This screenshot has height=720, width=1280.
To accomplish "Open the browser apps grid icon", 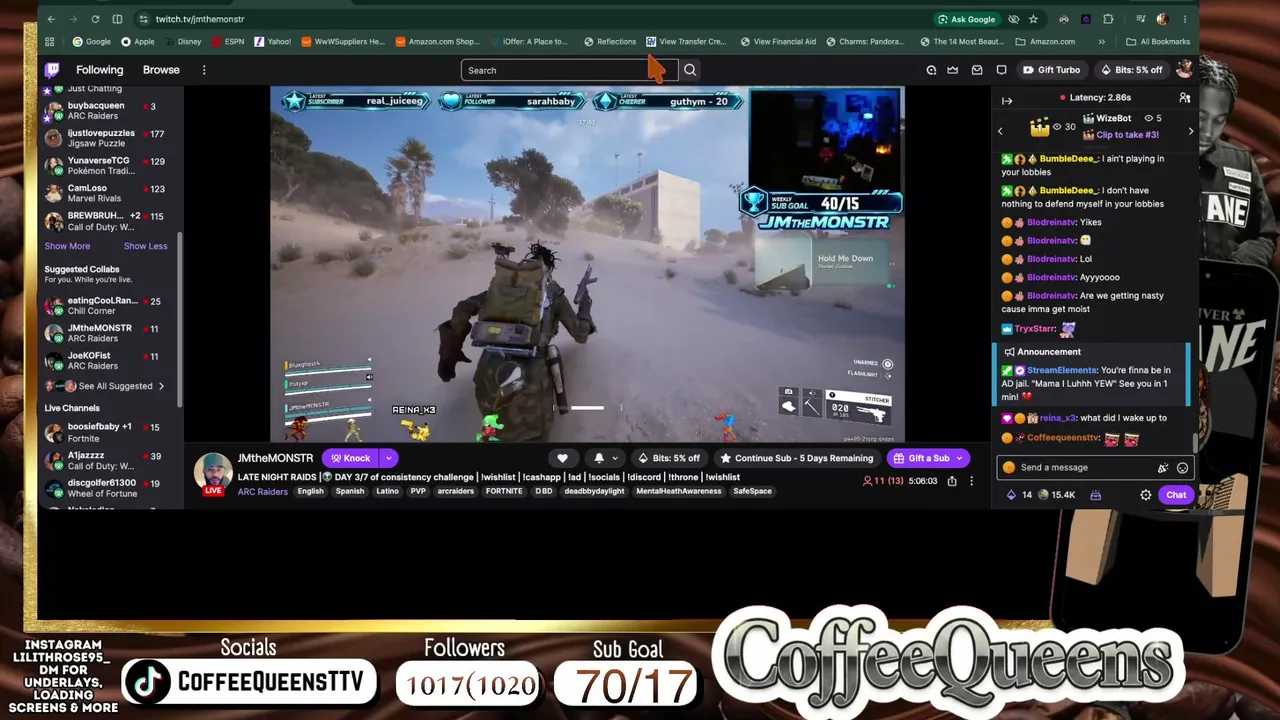I will coord(49,42).
